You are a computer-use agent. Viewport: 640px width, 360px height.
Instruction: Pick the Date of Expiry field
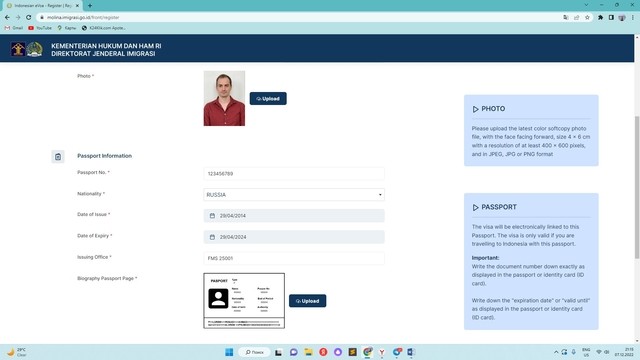[294, 237]
